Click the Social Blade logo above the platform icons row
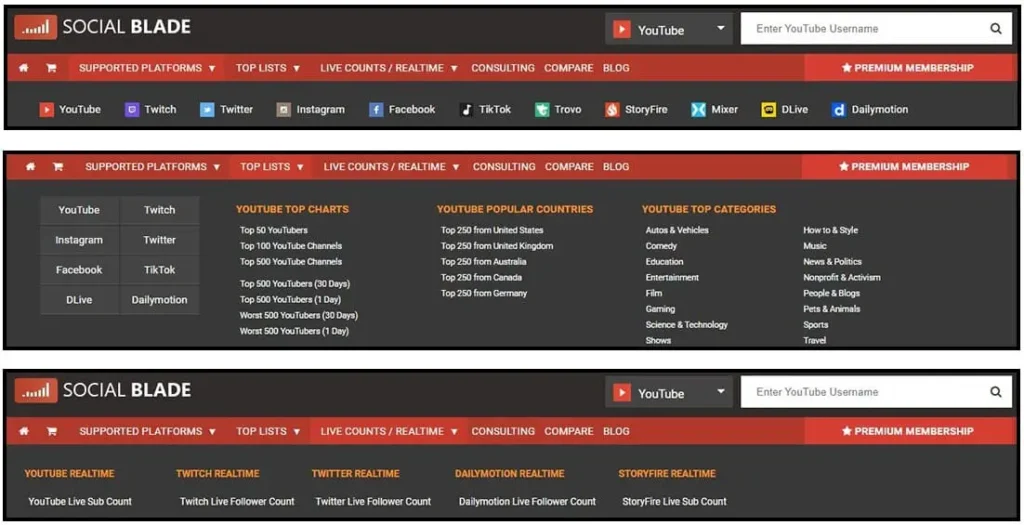 [x=103, y=27]
